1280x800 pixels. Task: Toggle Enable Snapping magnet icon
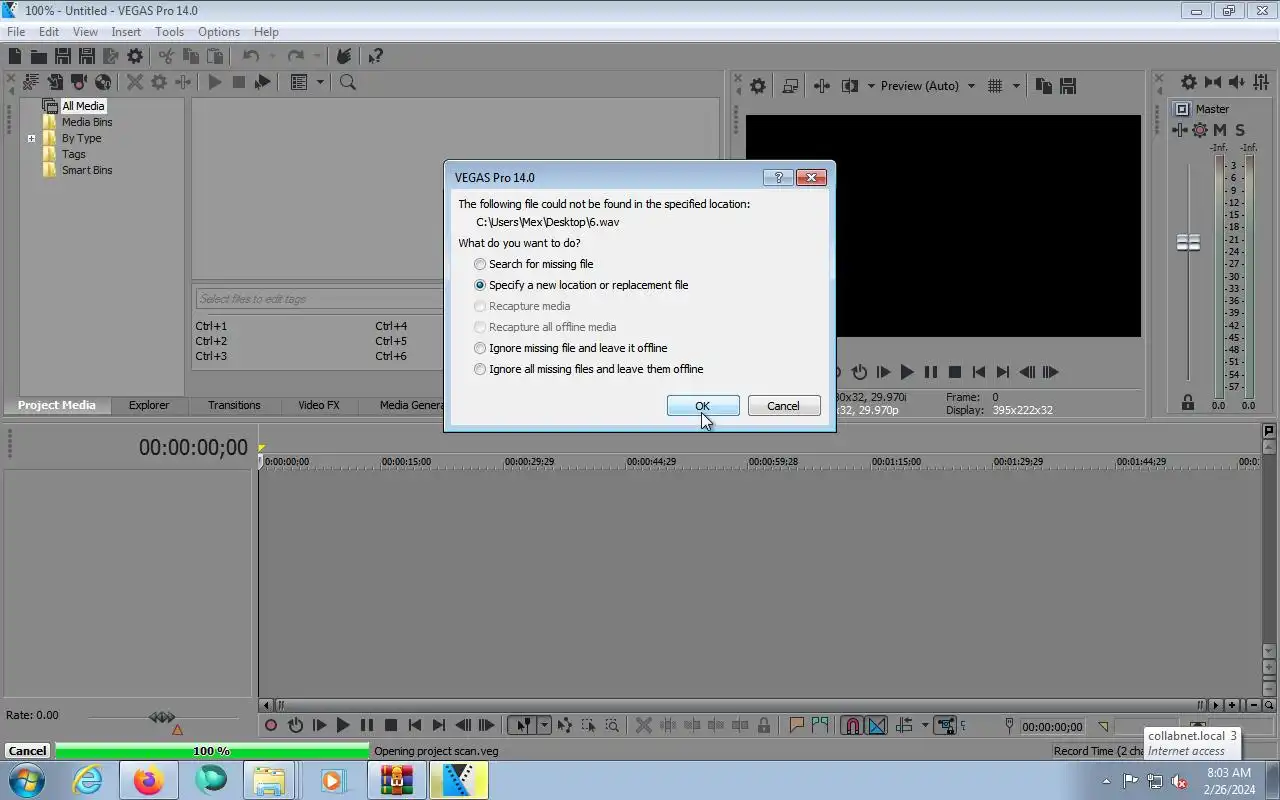(x=852, y=725)
